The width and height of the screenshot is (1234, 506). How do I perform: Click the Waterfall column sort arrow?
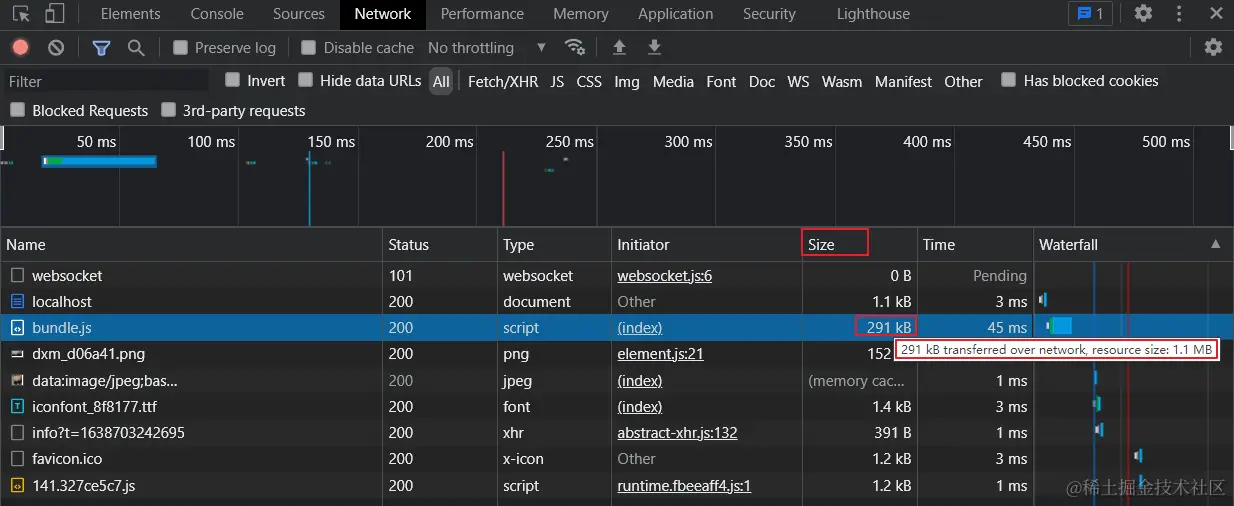pyautogui.click(x=1215, y=244)
